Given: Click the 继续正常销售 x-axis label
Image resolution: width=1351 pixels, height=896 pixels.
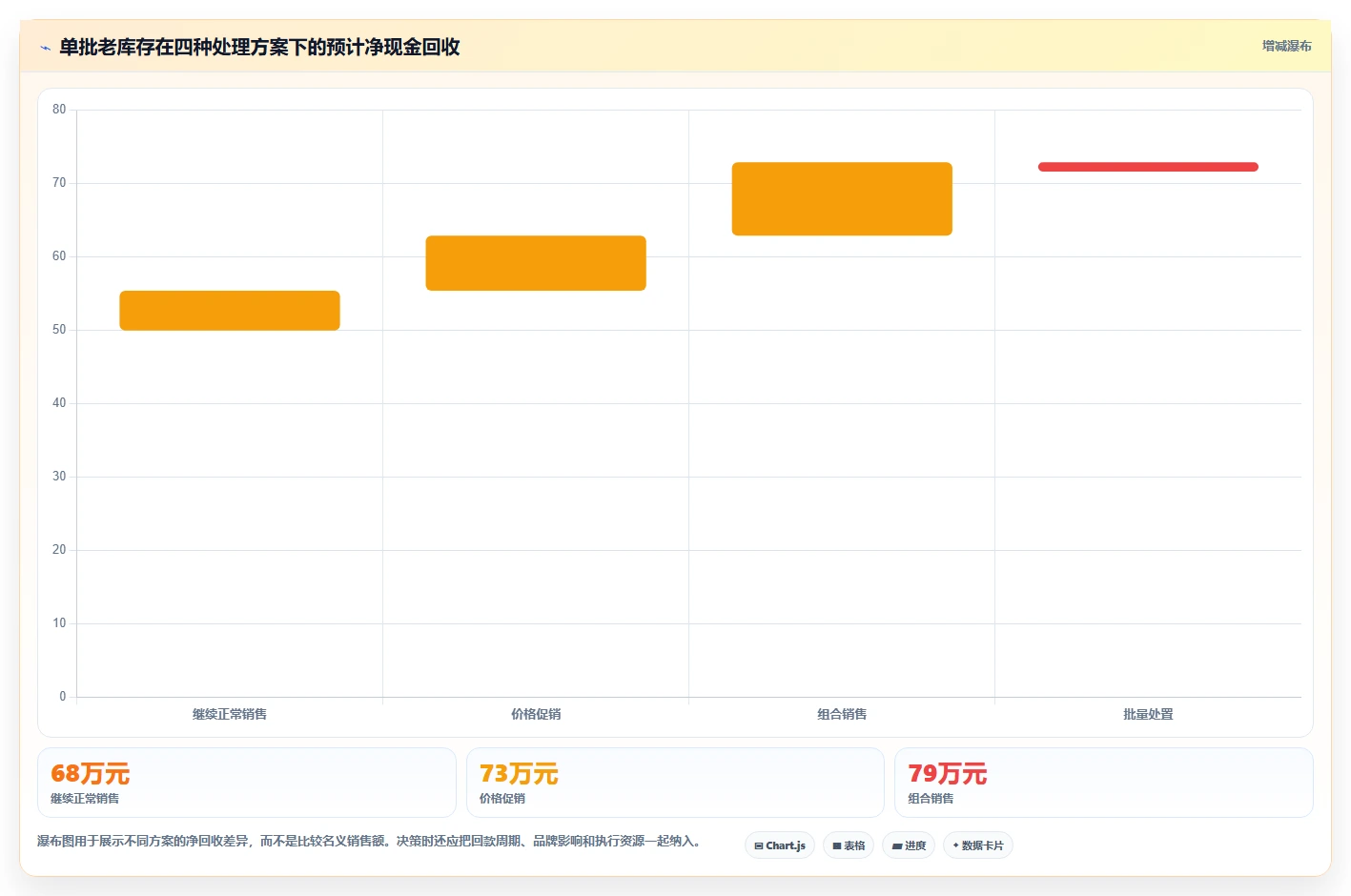Looking at the screenshot, I should 230,714.
